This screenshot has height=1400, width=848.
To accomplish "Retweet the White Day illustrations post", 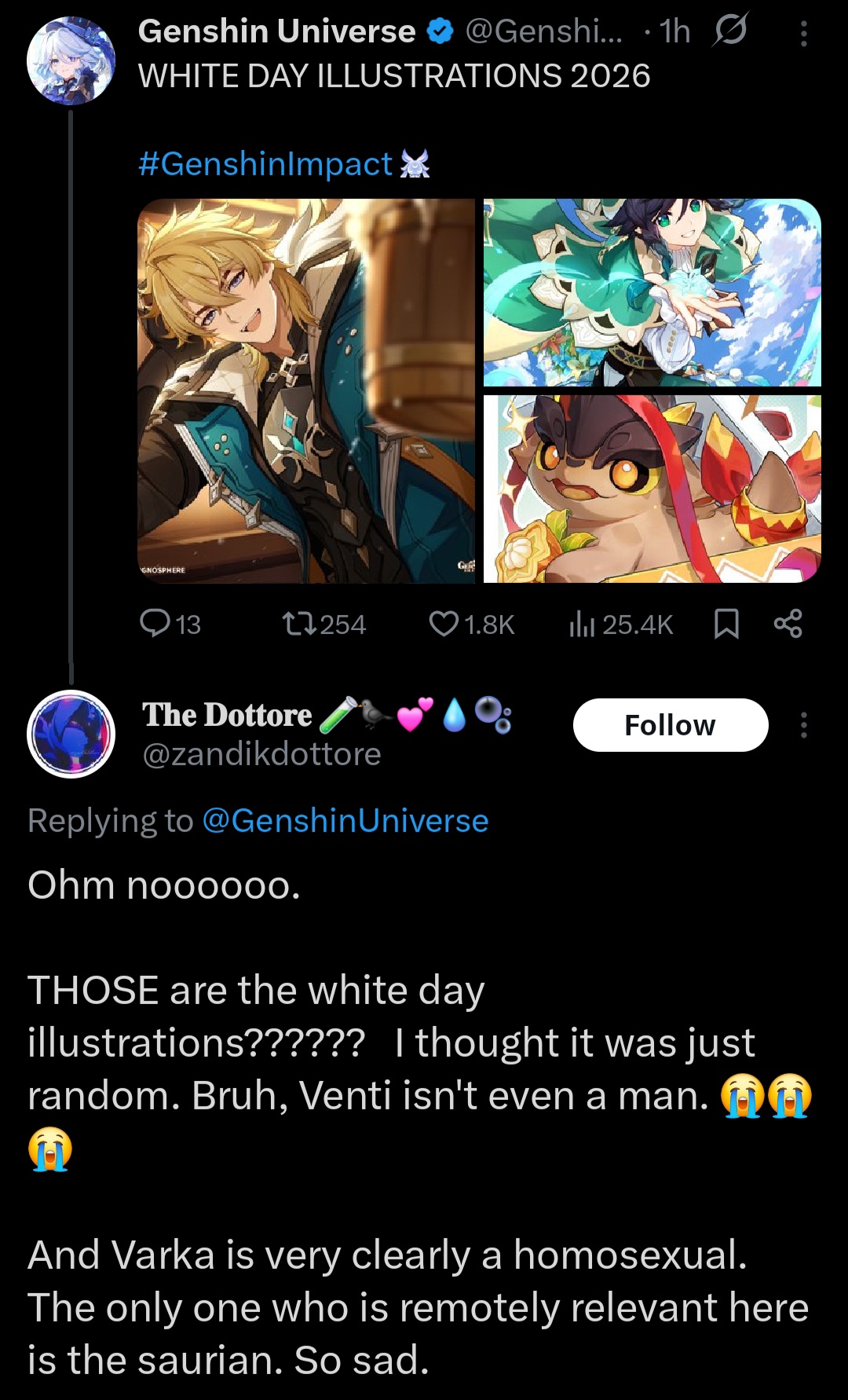I will click(x=323, y=625).
